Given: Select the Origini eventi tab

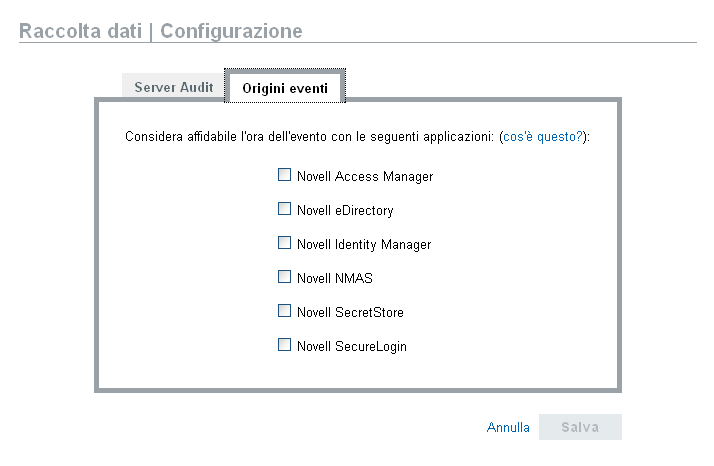Looking at the screenshot, I should (x=285, y=88).
